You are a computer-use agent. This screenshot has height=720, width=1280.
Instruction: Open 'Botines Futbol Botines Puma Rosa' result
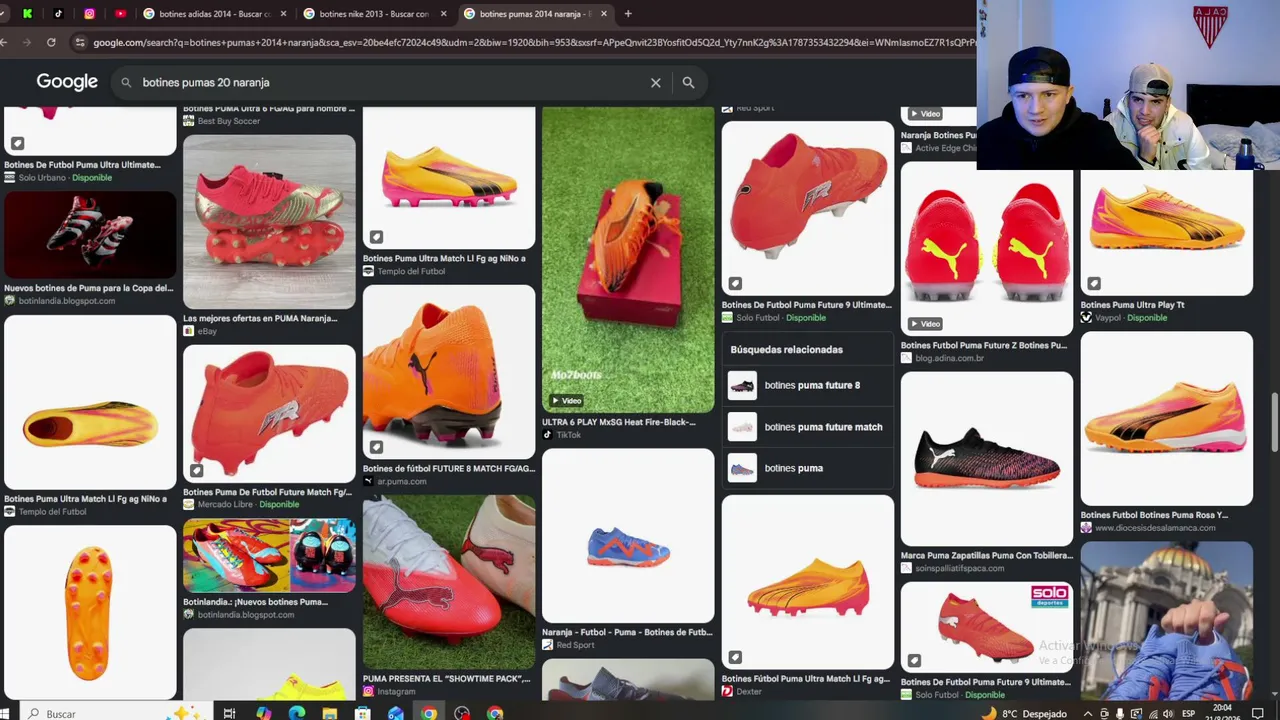coord(1154,515)
